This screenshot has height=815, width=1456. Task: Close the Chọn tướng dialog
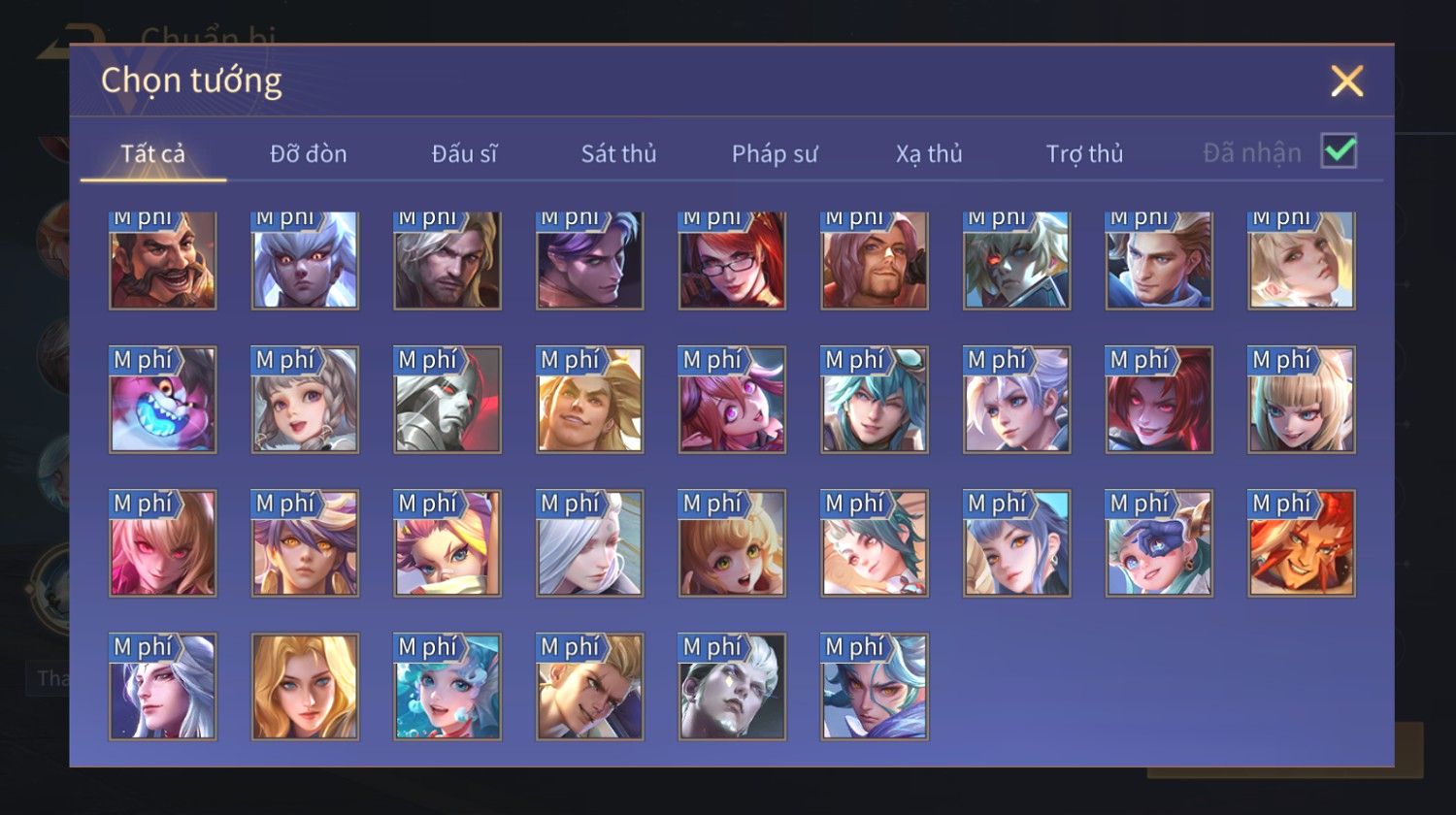[x=1347, y=81]
